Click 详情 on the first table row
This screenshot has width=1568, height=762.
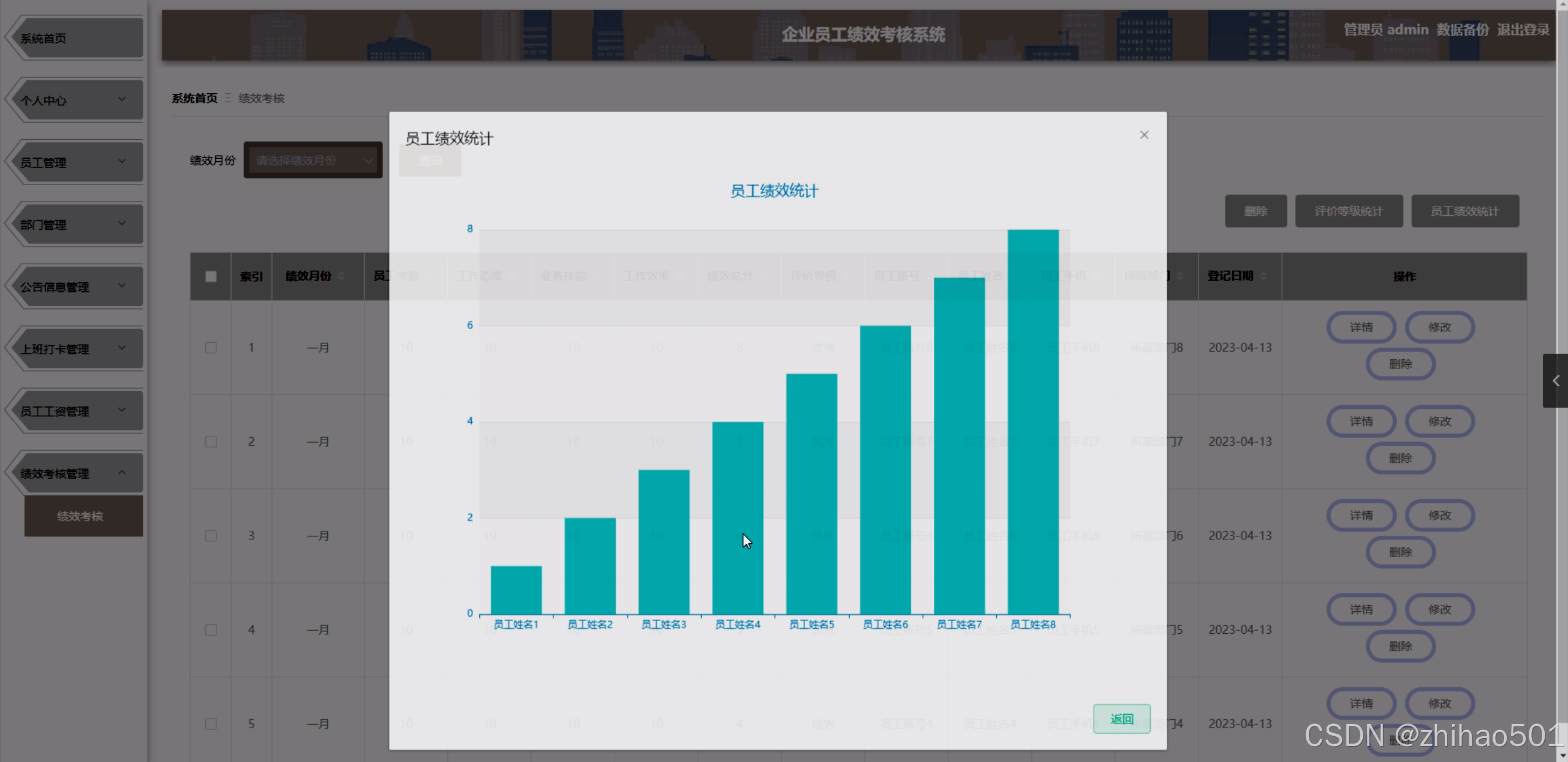pos(1362,327)
